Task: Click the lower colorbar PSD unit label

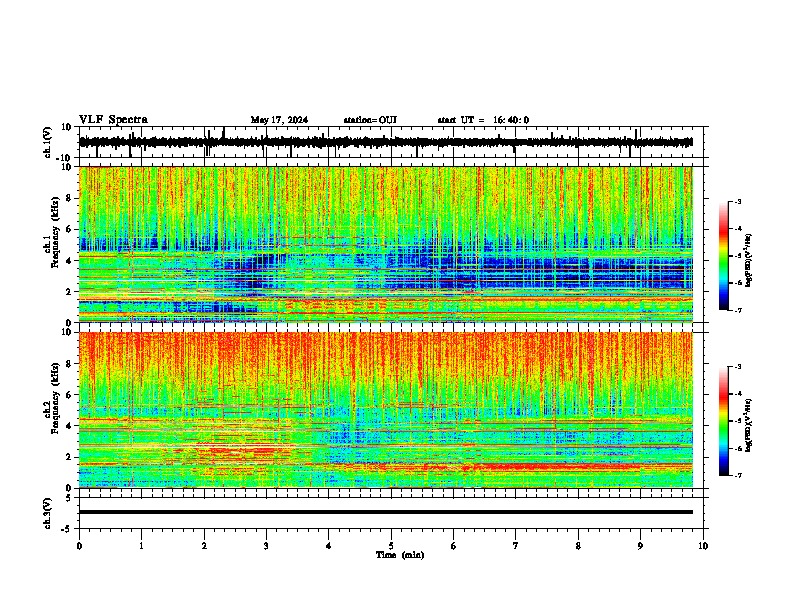Action: point(748,425)
